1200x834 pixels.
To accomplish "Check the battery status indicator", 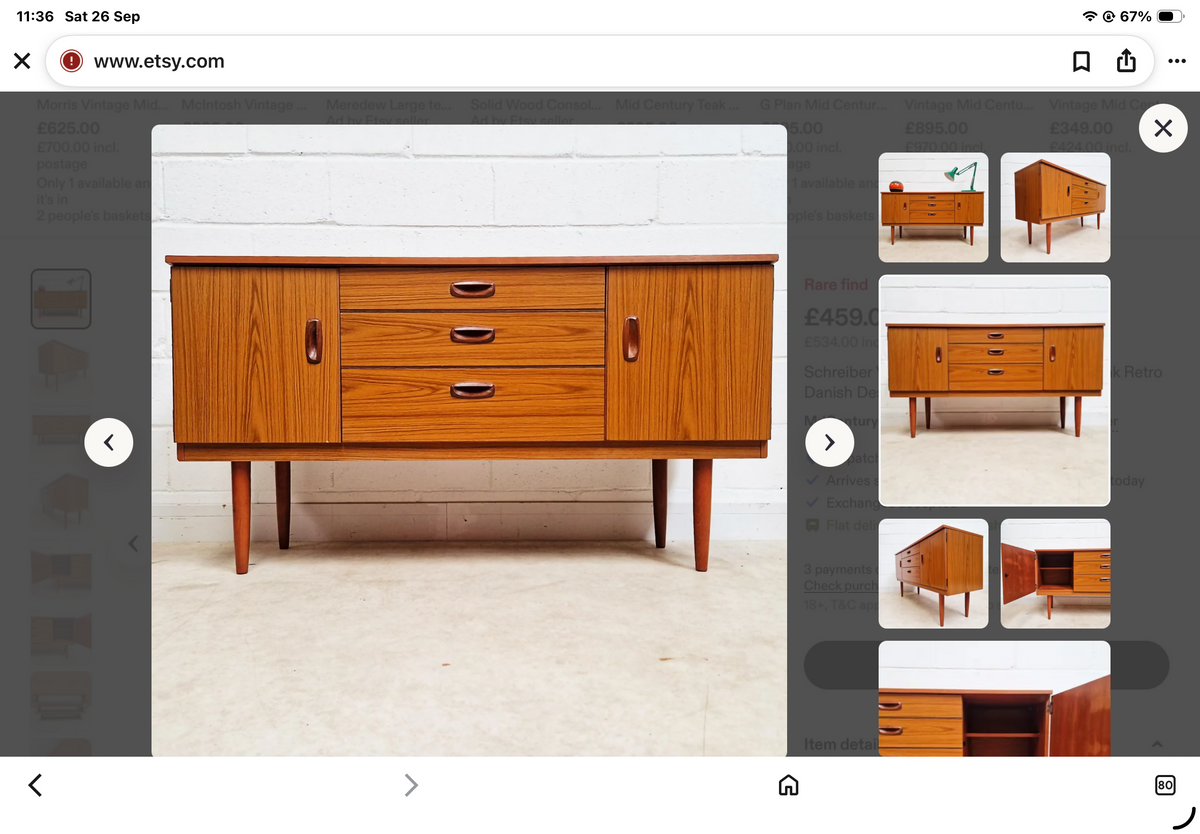I will (1171, 16).
